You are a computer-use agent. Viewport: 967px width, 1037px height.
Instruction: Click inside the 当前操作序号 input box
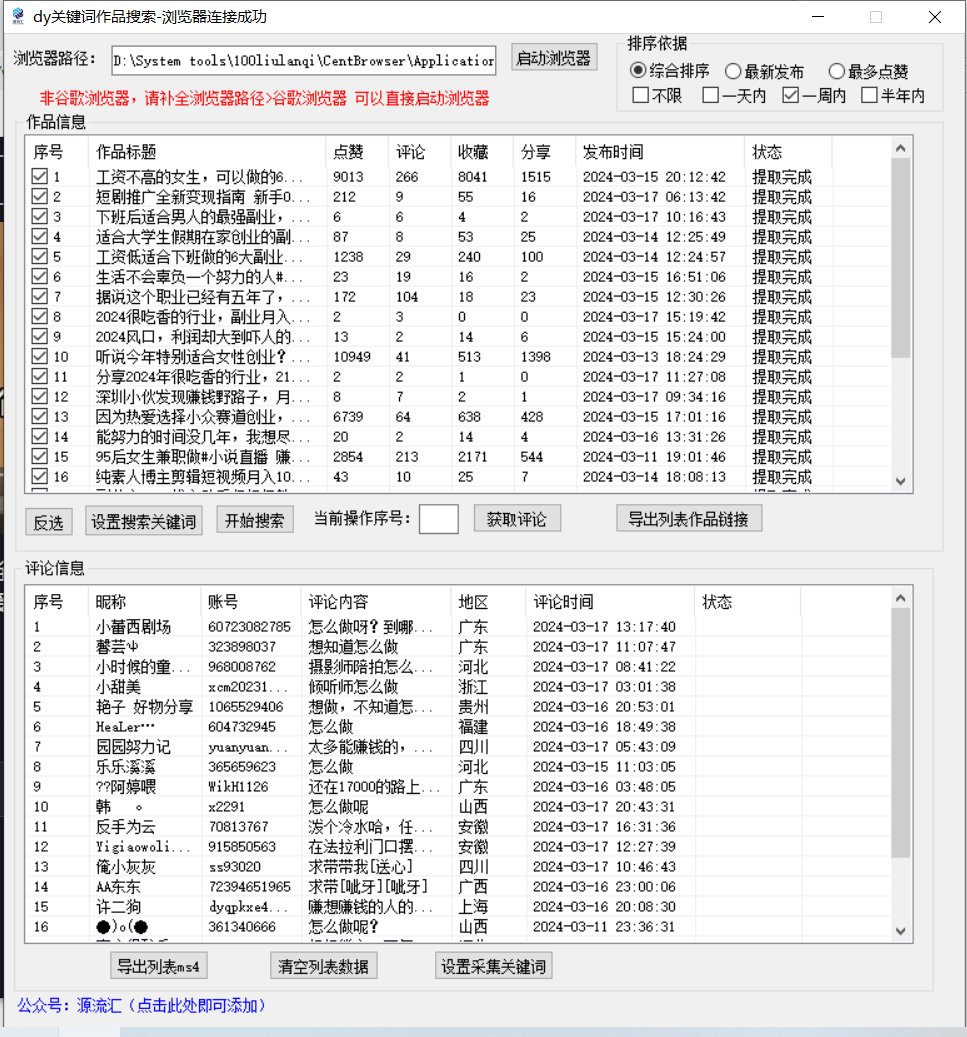pyautogui.click(x=438, y=519)
